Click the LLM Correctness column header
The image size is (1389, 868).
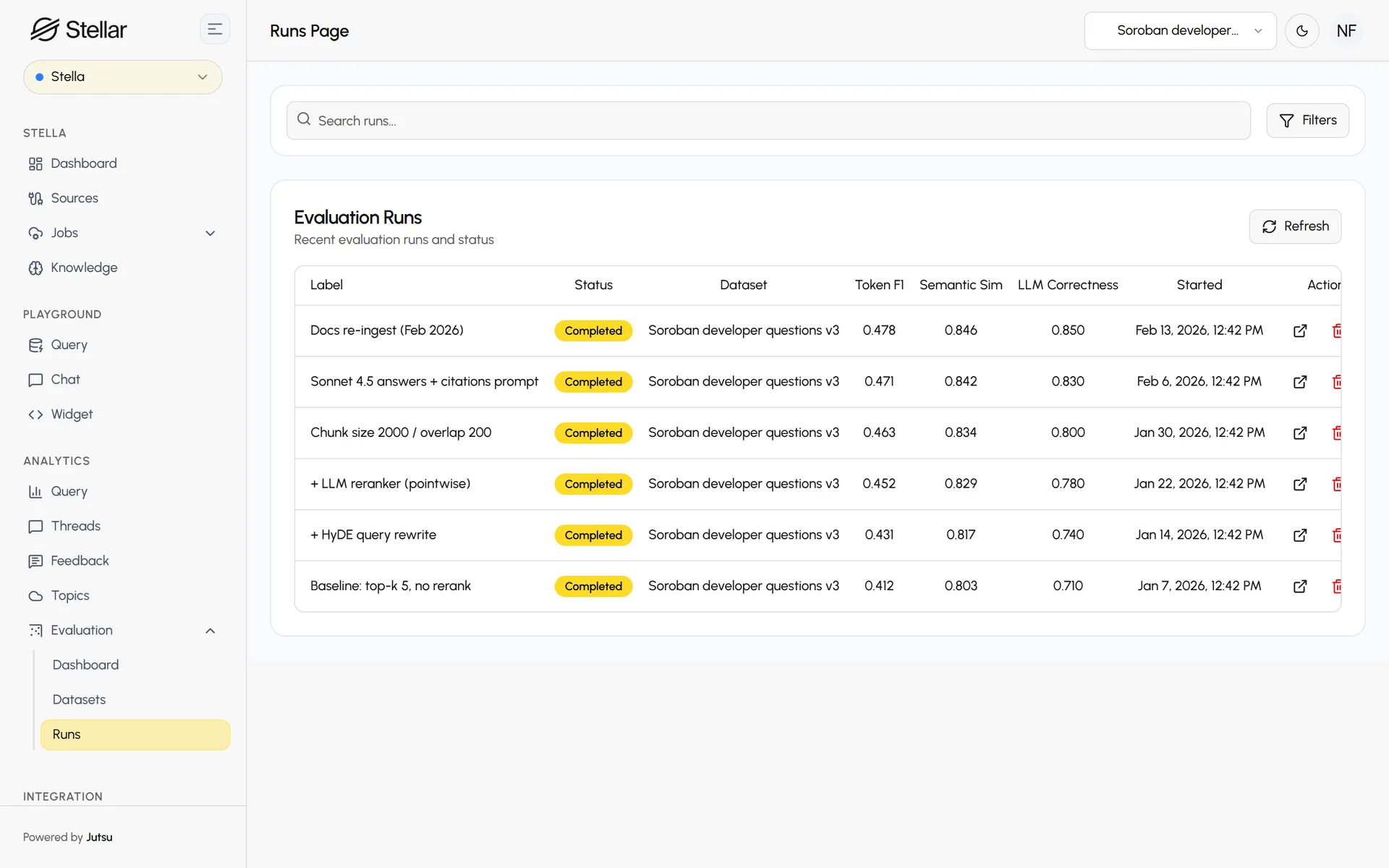[x=1068, y=285]
